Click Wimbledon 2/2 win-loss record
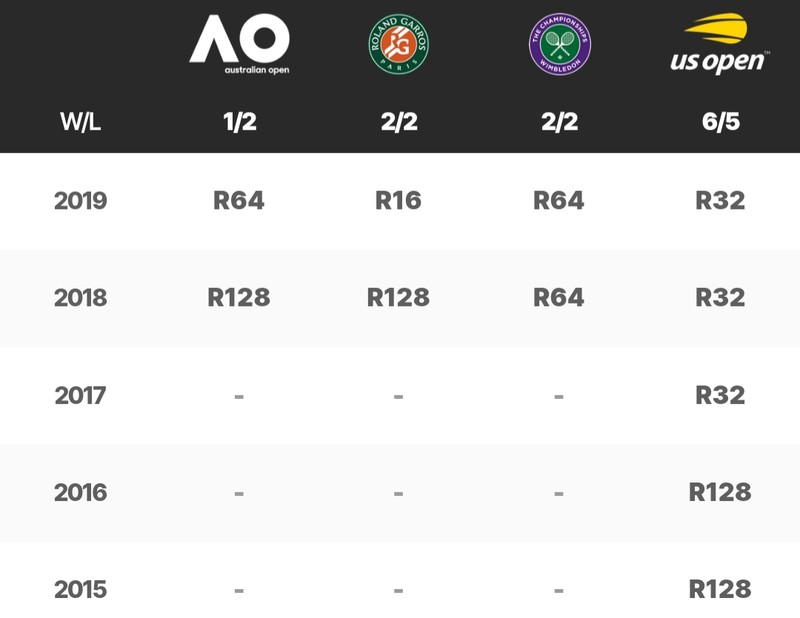The height and width of the screenshot is (618, 800). tap(560, 121)
